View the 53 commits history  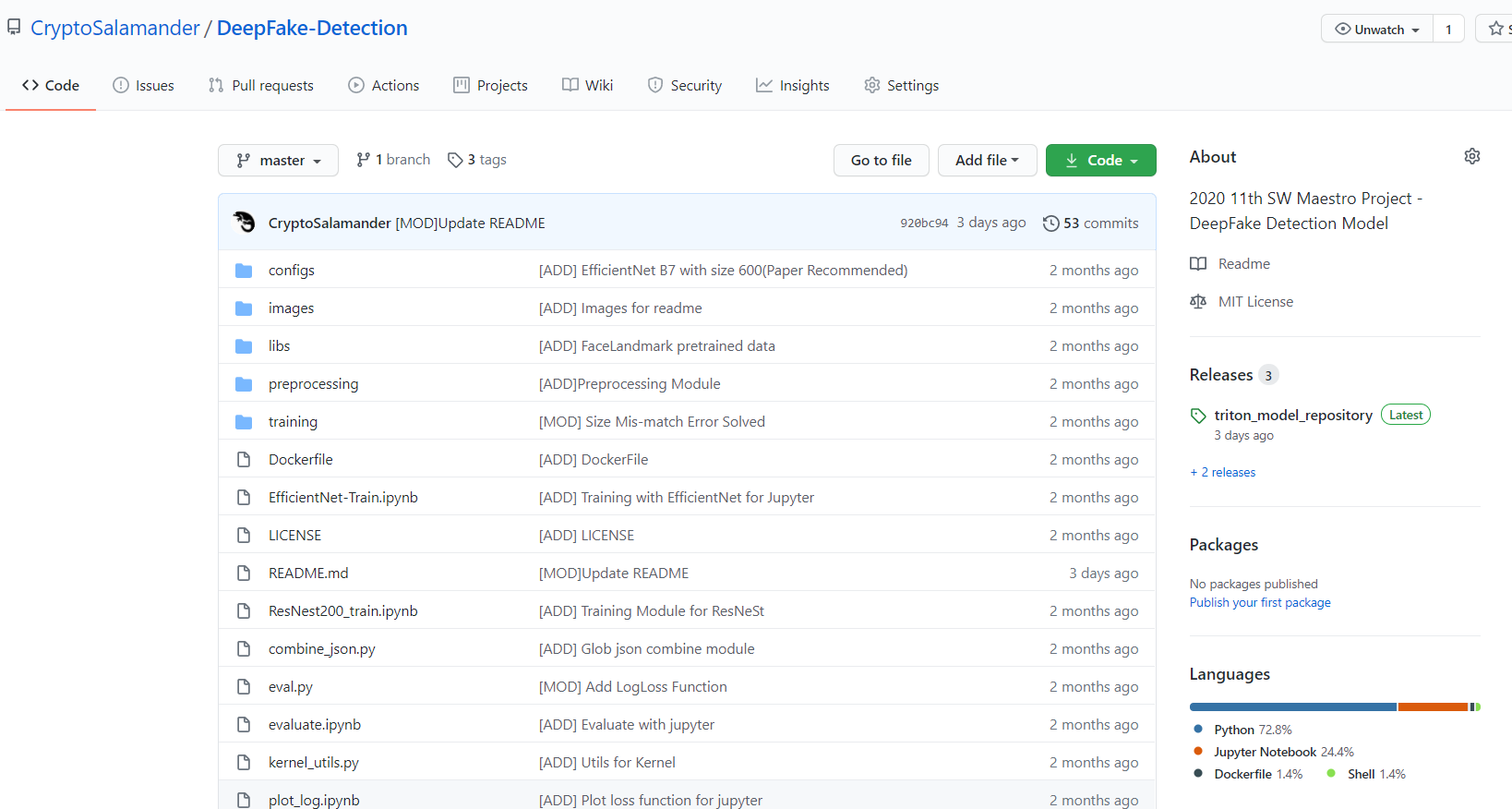tap(1091, 223)
